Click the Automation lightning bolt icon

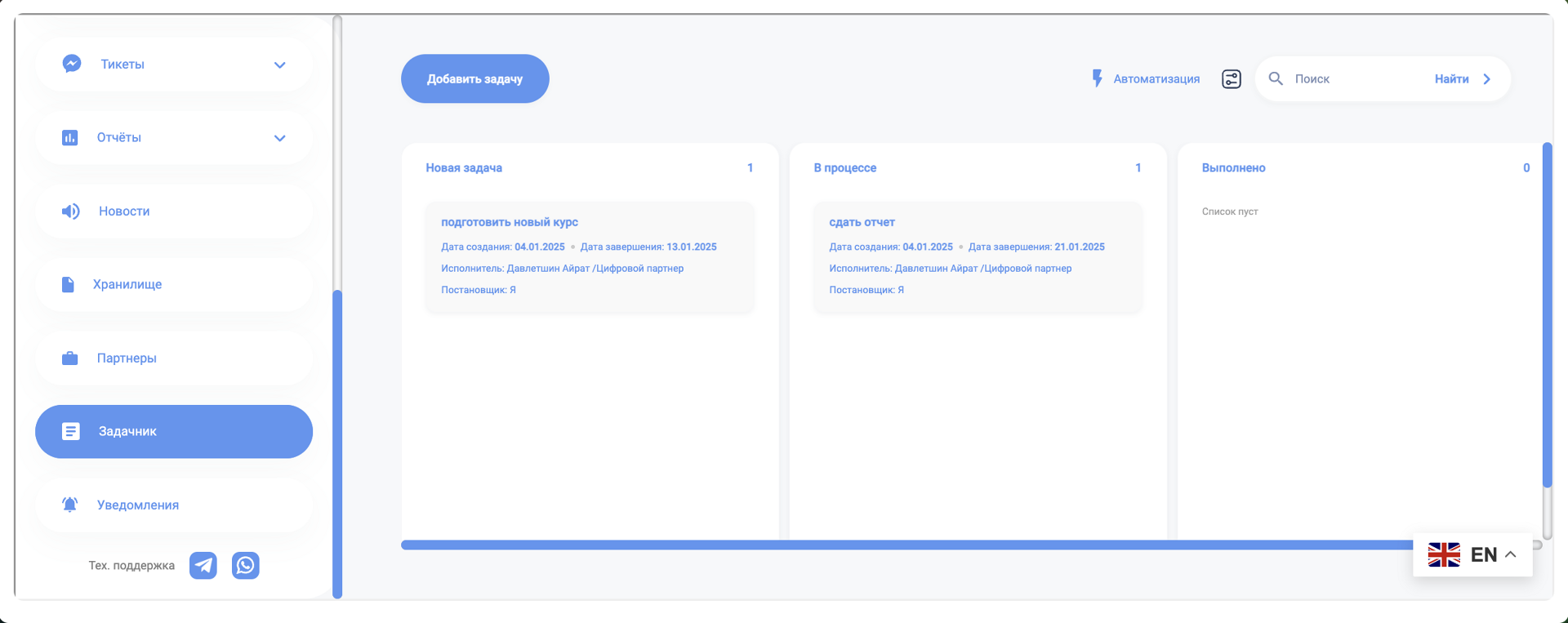click(x=1097, y=78)
